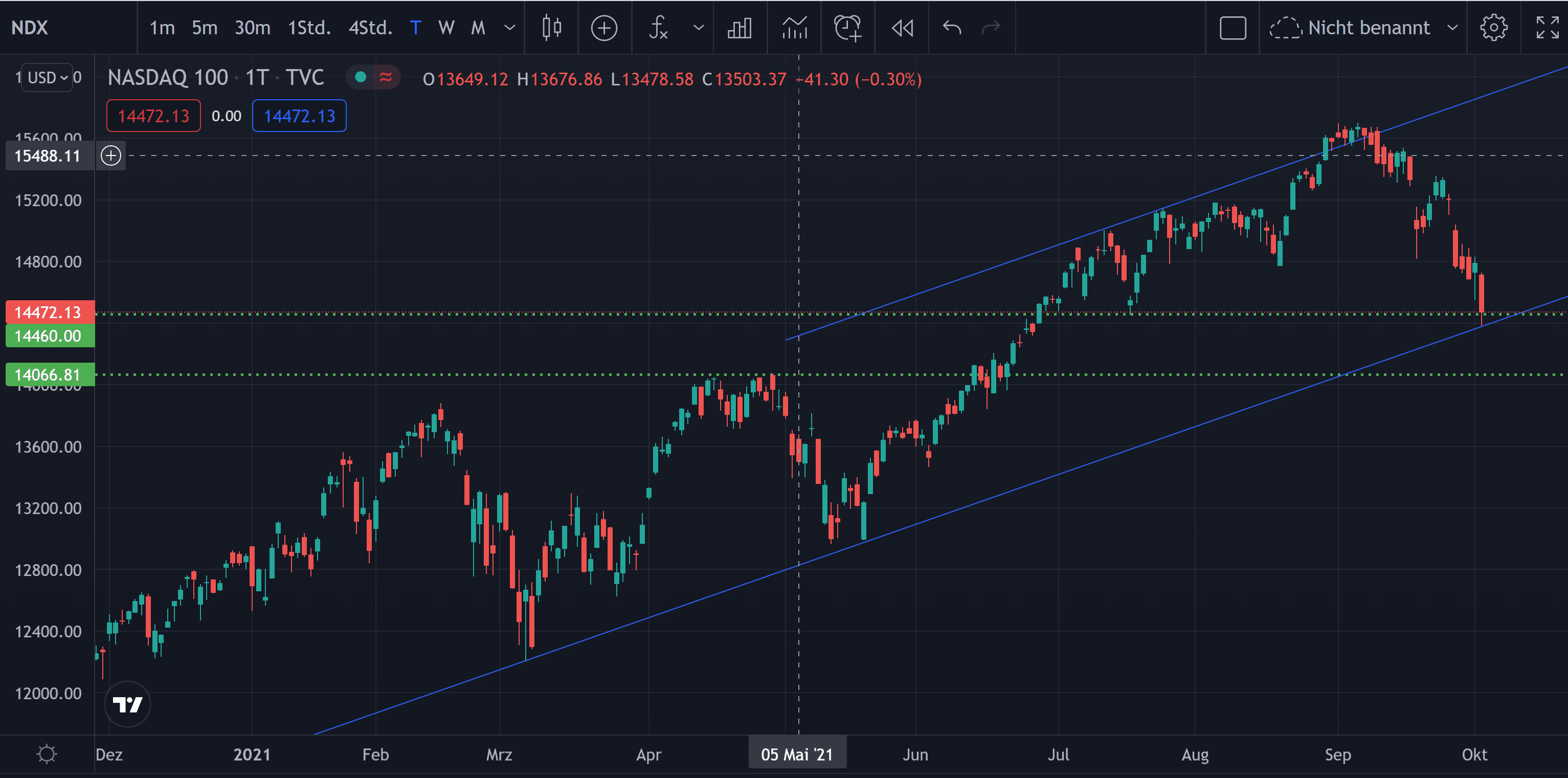Open the NDX symbol search

29,28
